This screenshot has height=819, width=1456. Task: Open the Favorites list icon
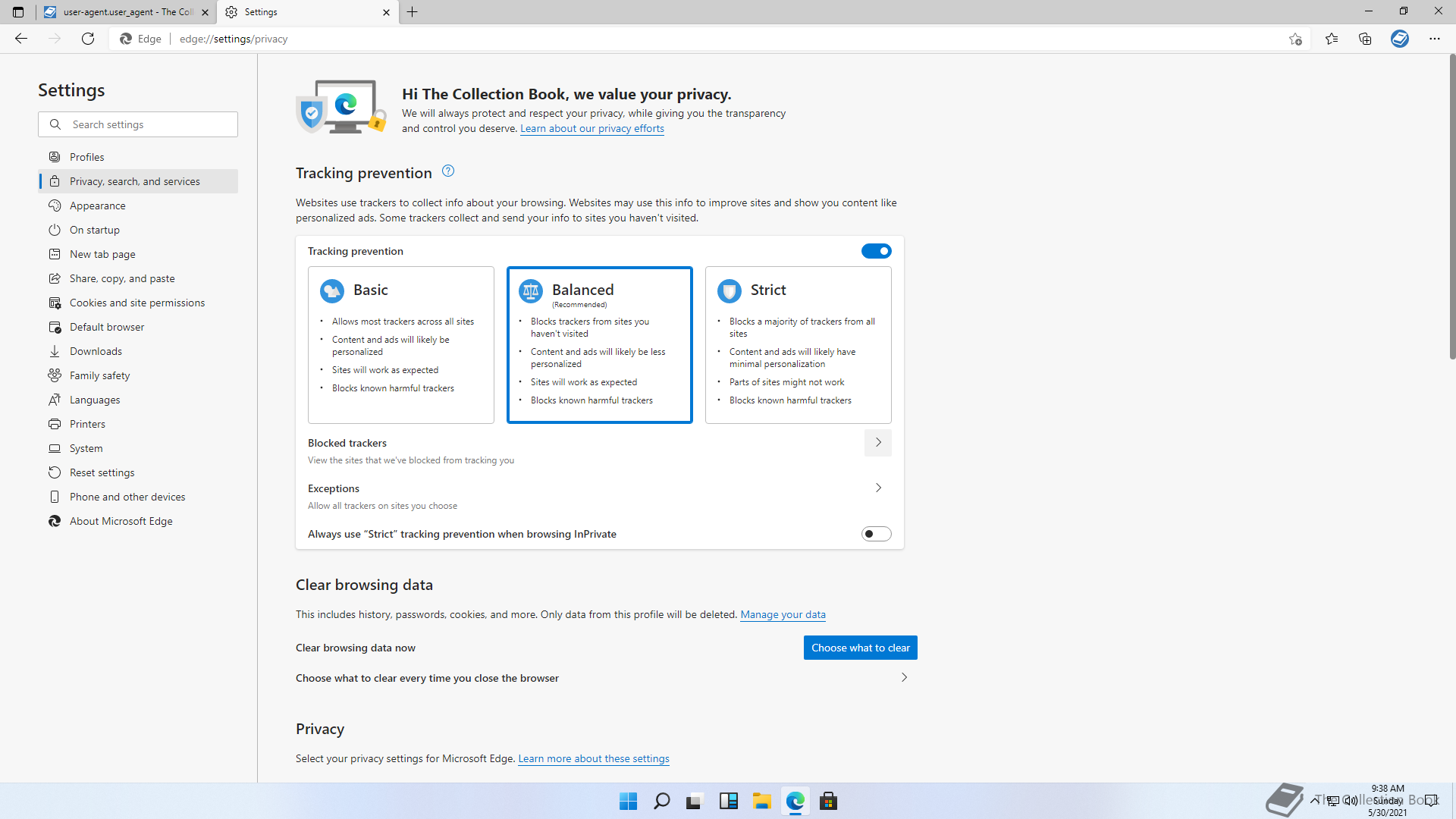click(x=1332, y=39)
